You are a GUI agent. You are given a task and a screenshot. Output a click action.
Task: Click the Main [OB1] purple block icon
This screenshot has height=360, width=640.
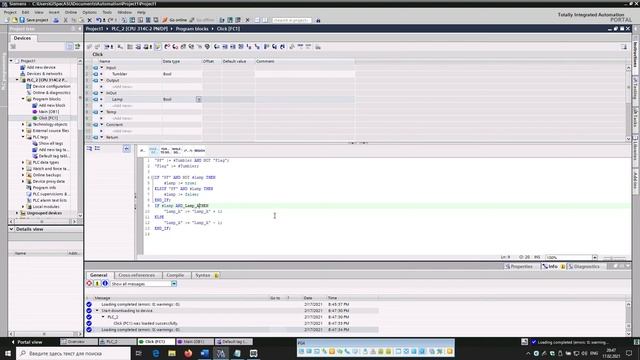(35, 111)
